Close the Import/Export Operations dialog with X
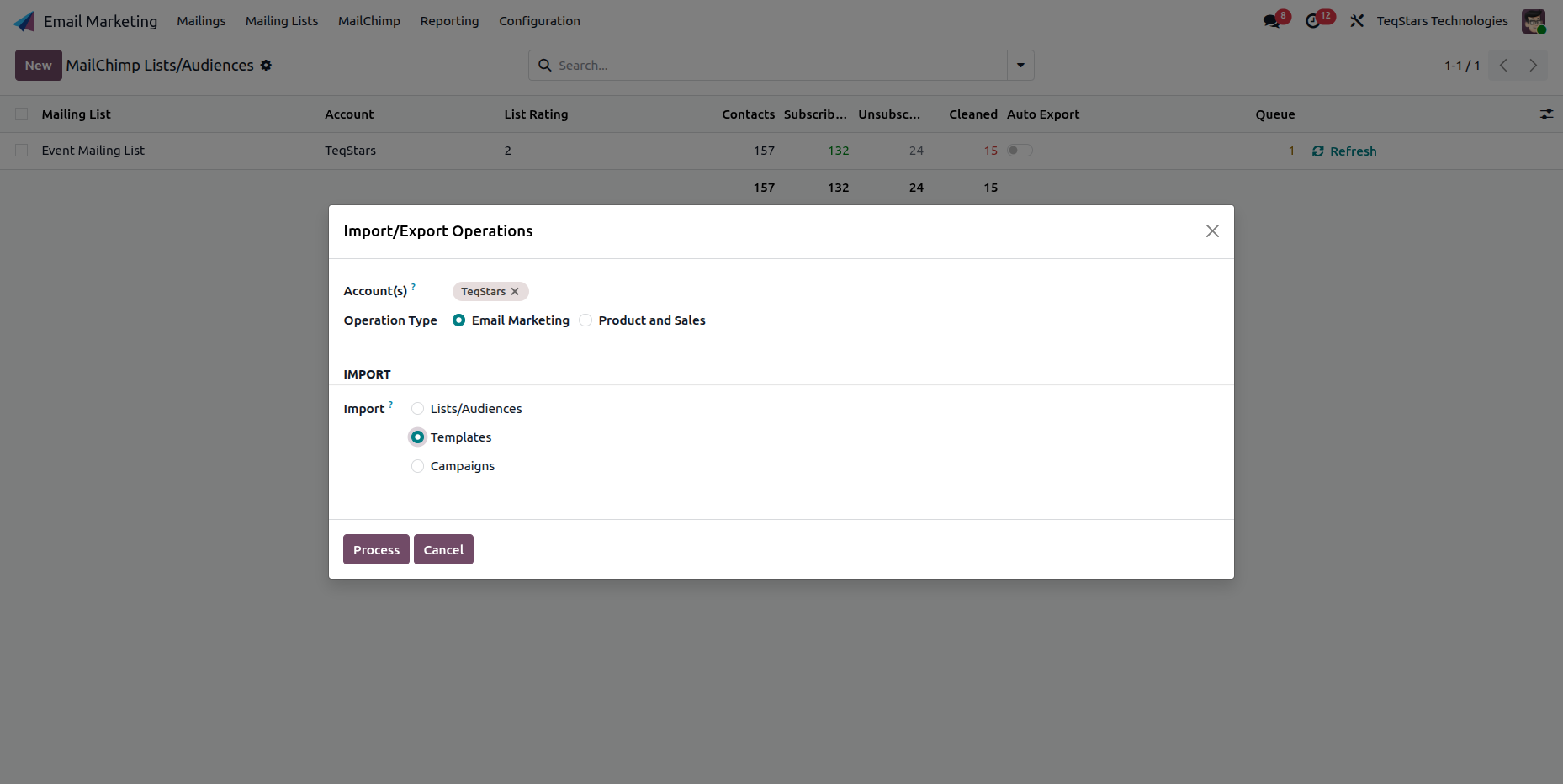Viewport: 1563px width, 784px height. 1212,231
